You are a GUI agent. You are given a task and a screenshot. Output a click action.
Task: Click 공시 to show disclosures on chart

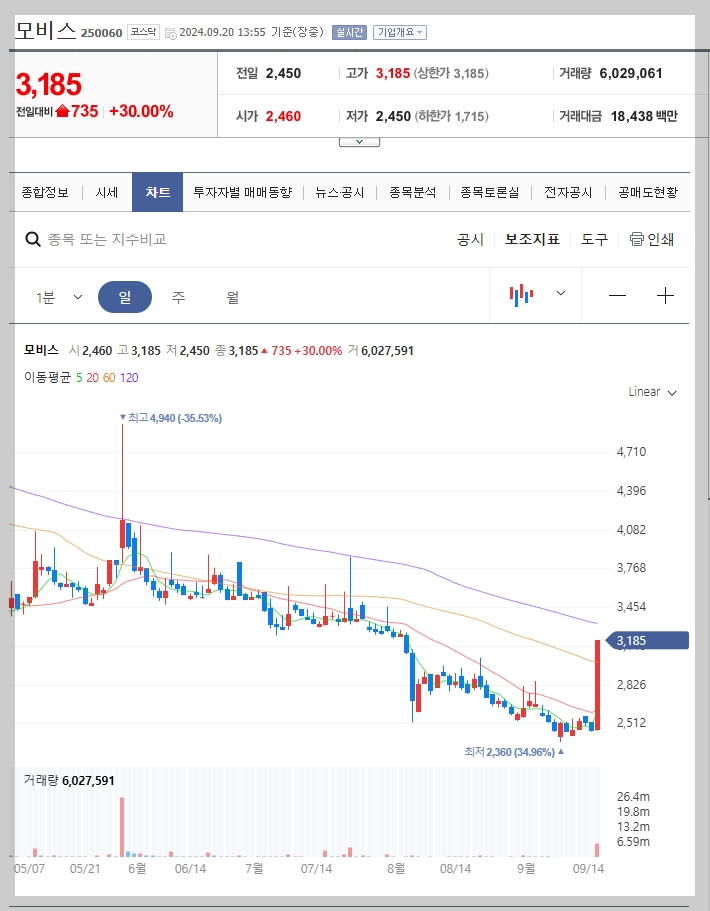pyautogui.click(x=467, y=240)
